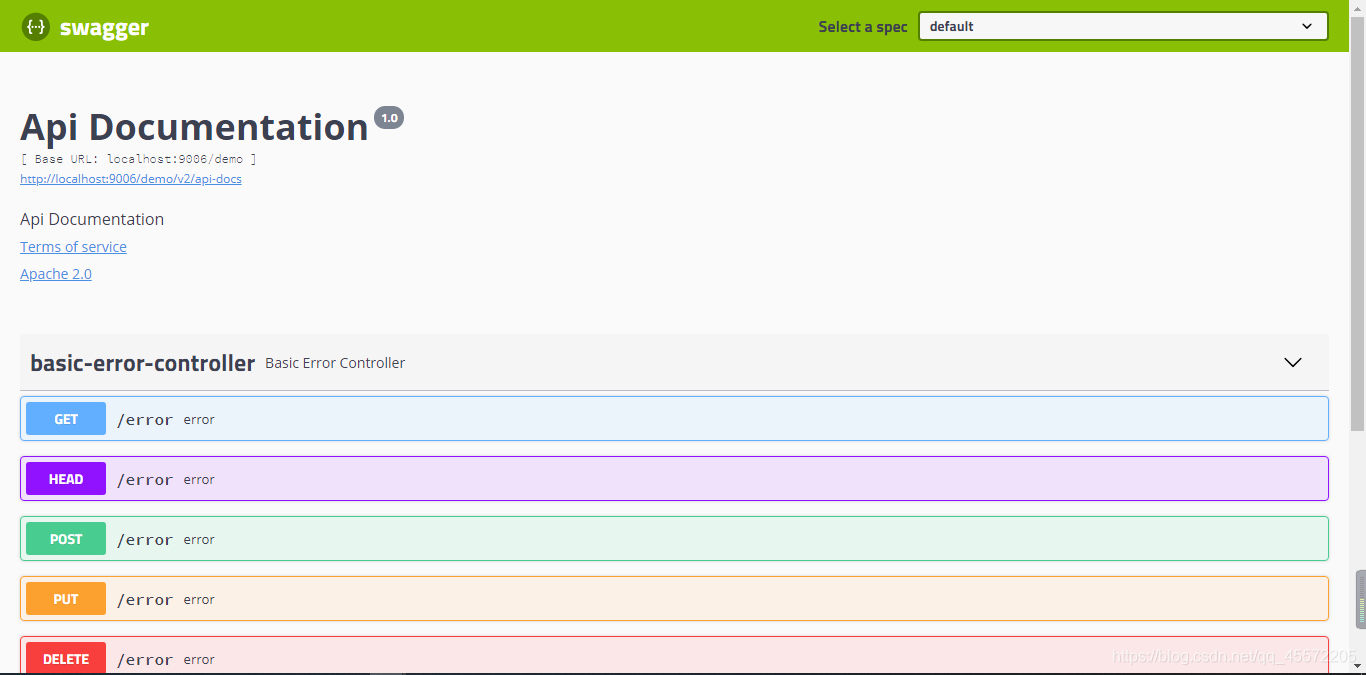Click the Api Documentation title

(x=193, y=126)
